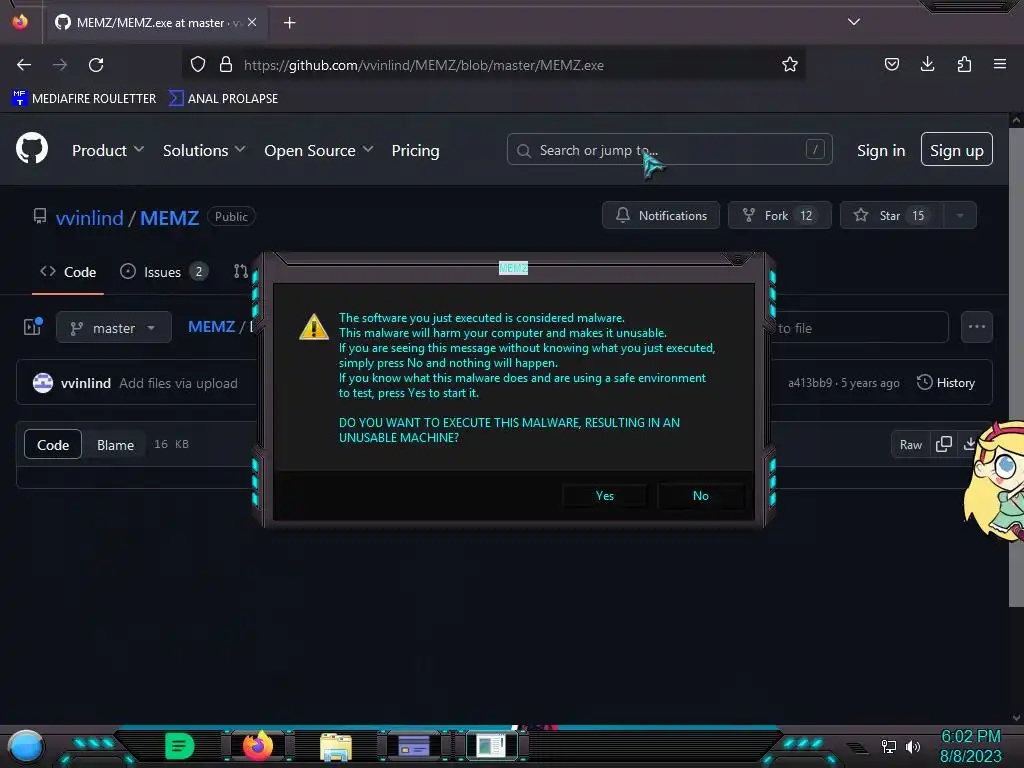Open the MEMZ repository name link
The image size is (1024, 768).
(169, 217)
